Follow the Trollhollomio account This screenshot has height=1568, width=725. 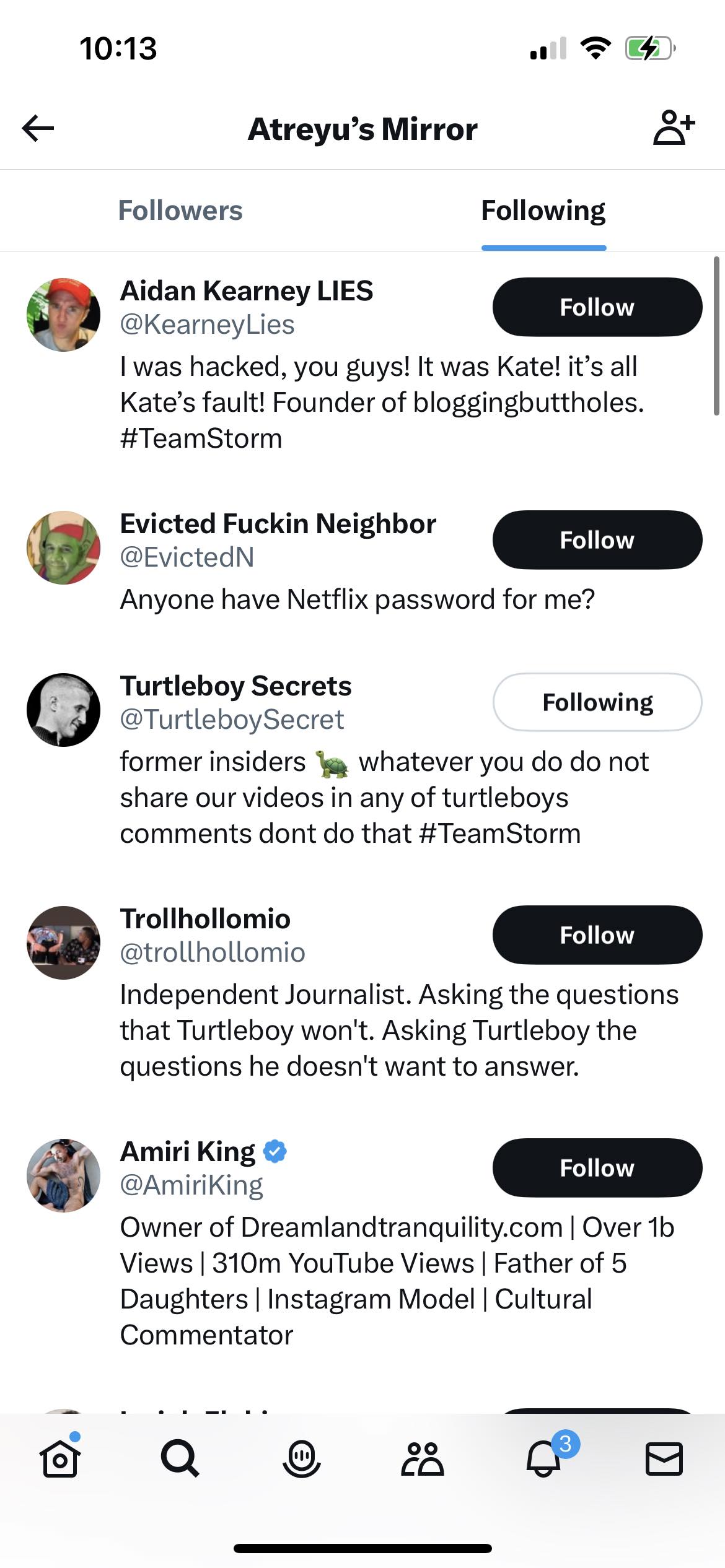tap(597, 935)
